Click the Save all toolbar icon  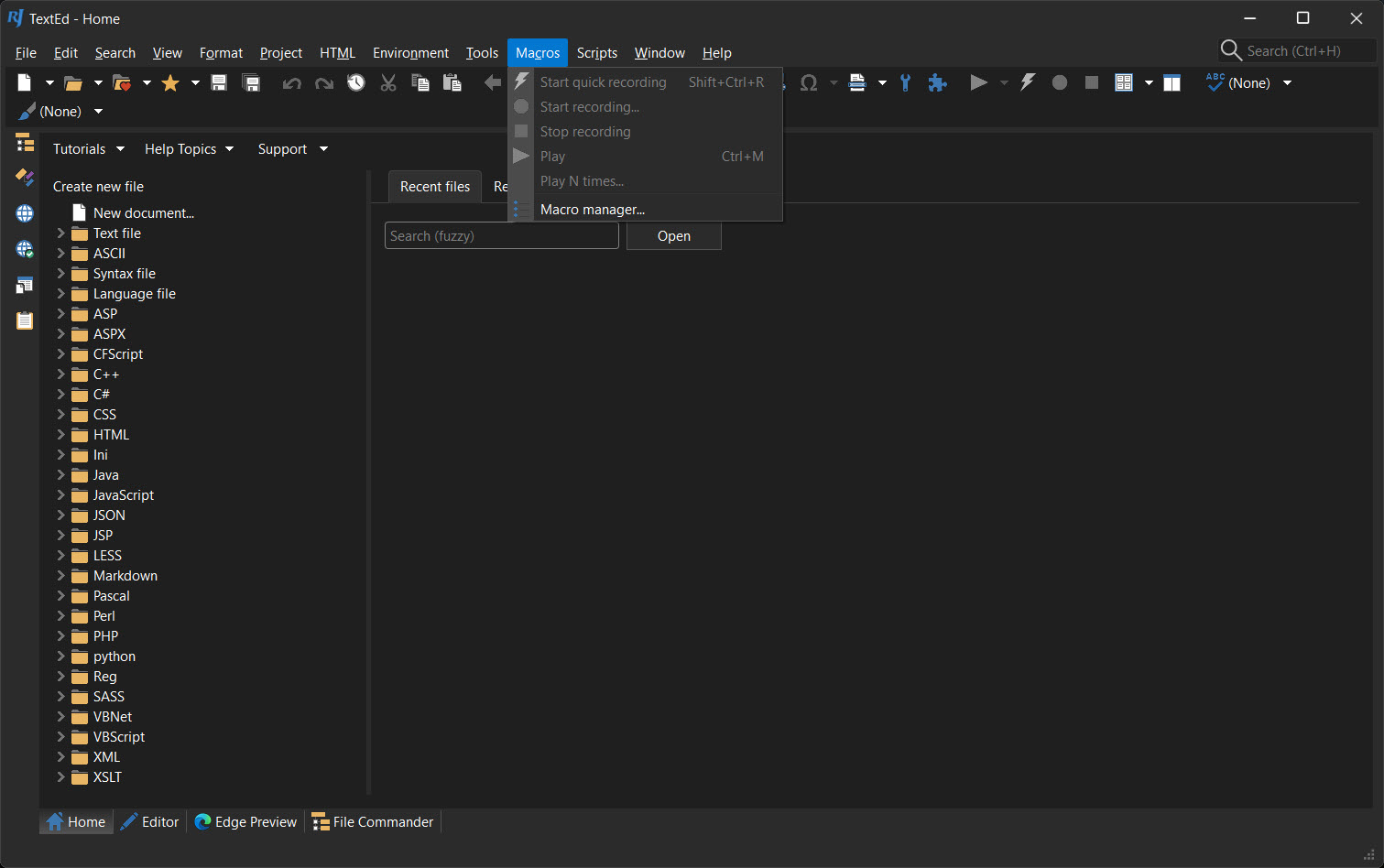point(251,82)
